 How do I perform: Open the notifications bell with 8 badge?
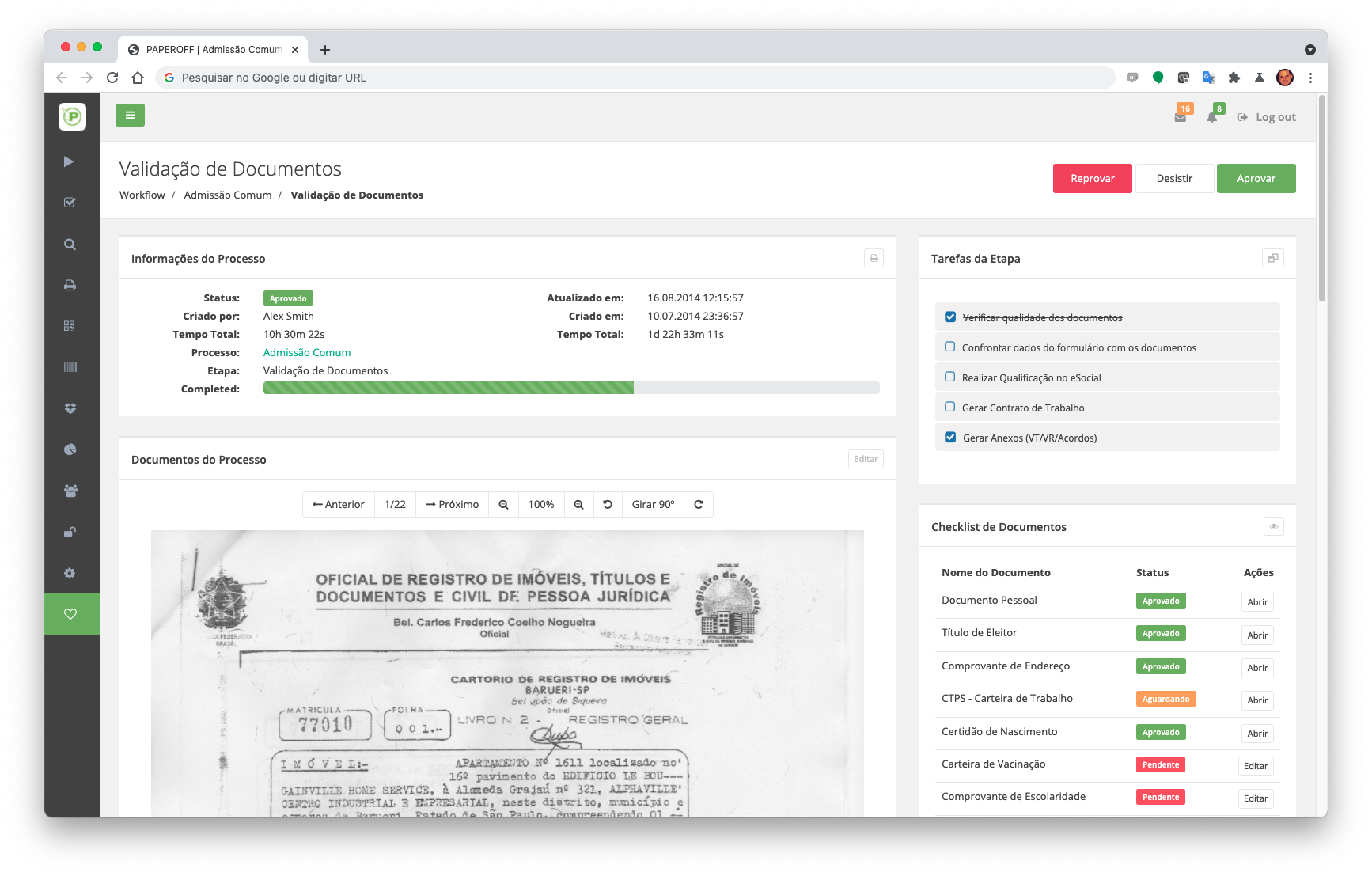(x=1212, y=117)
